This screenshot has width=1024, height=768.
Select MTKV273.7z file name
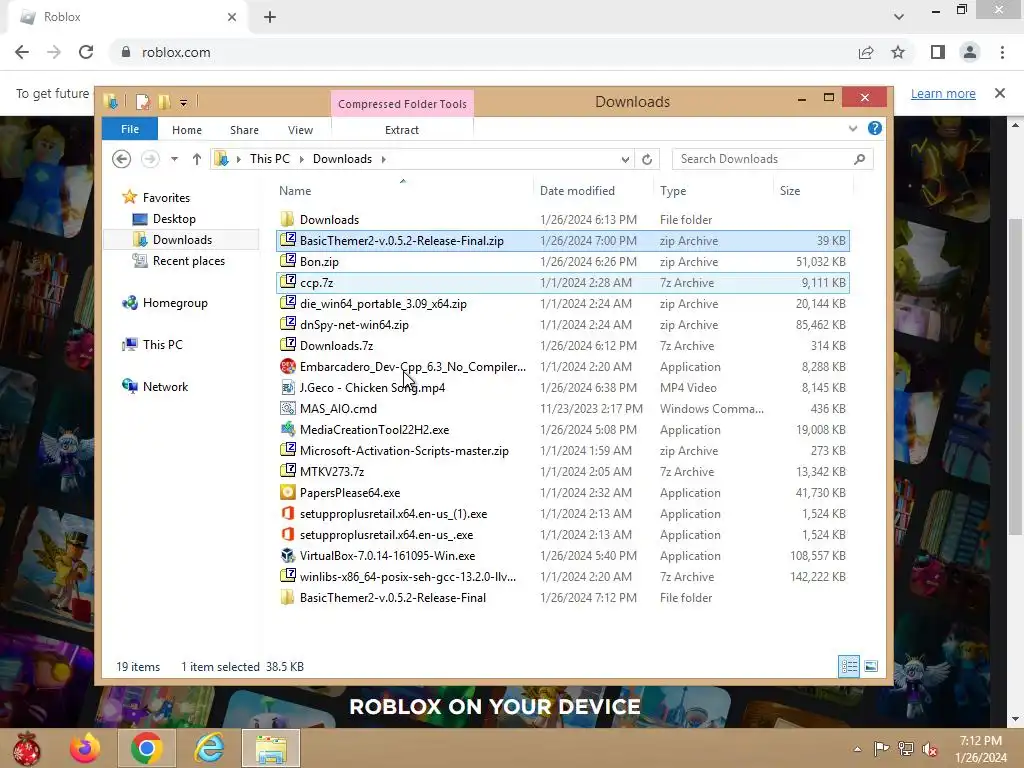332,472
